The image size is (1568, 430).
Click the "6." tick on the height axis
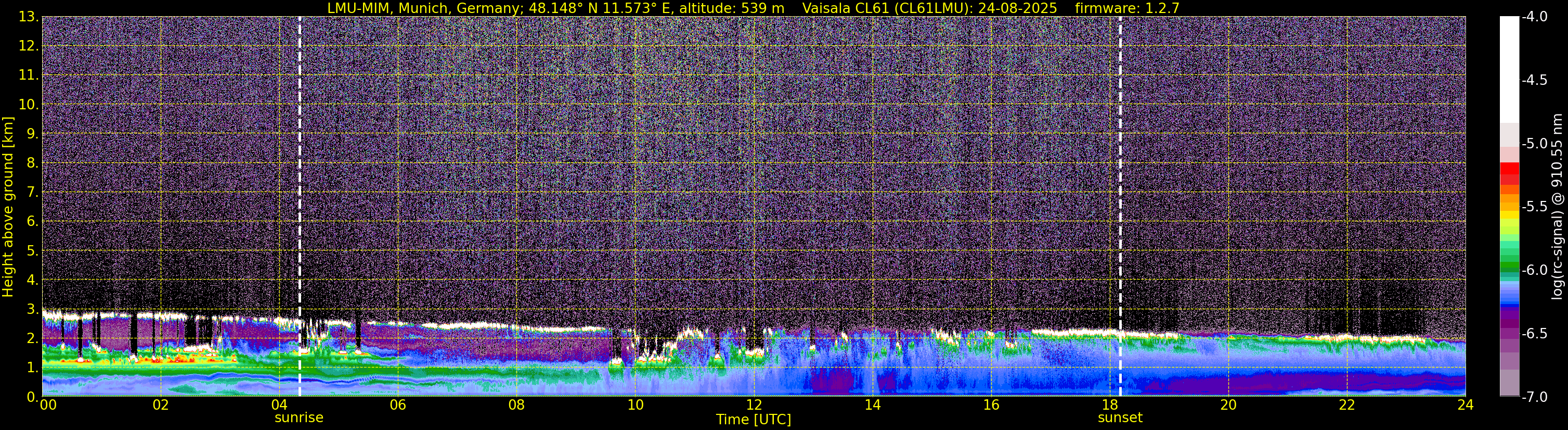tap(32, 222)
